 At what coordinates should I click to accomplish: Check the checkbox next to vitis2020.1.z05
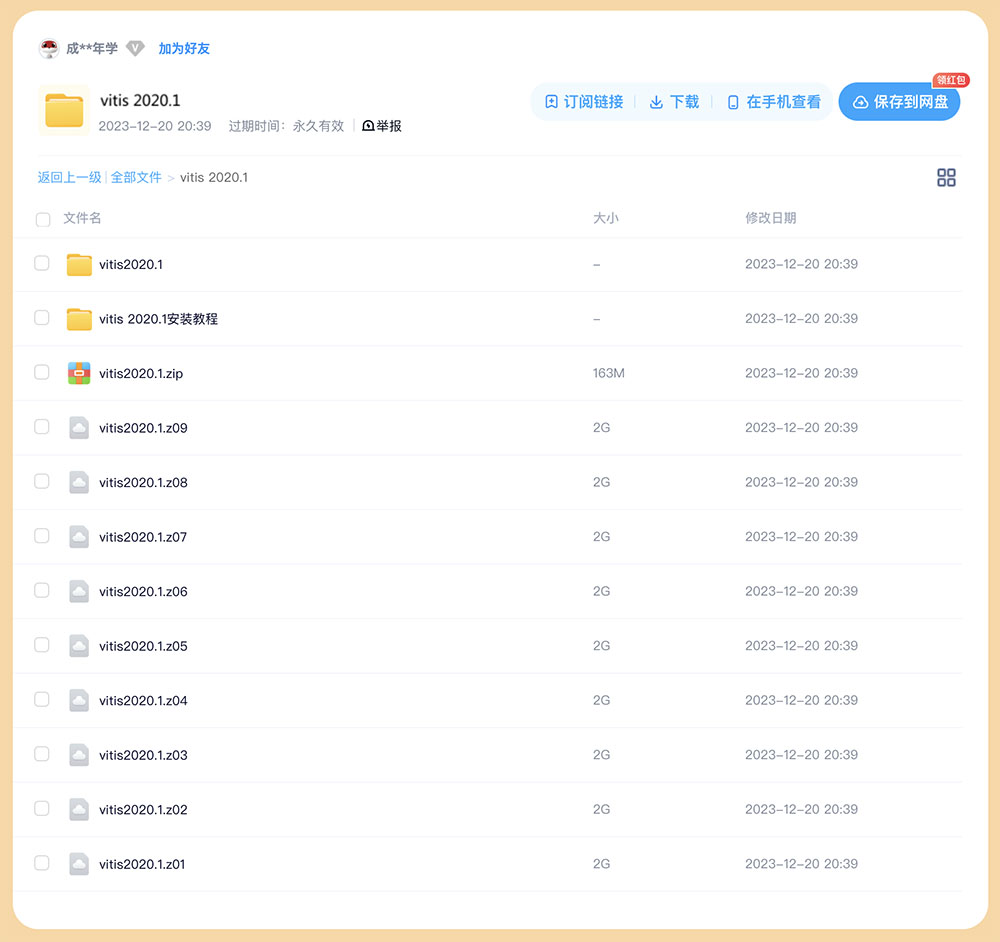(41, 645)
